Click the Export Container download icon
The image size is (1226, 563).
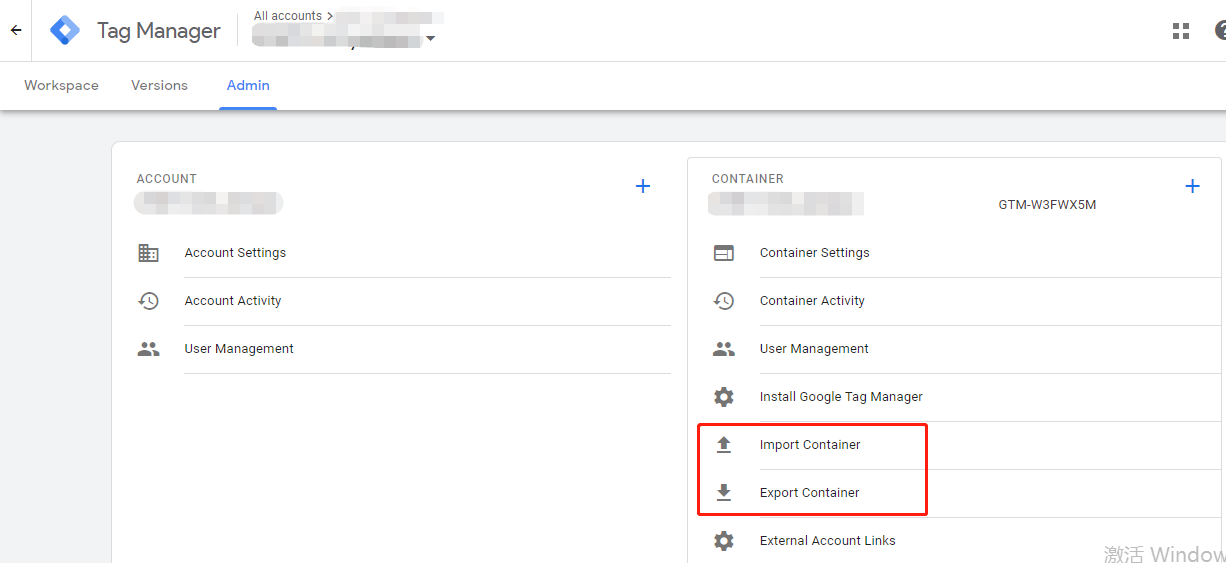point(724,493)
